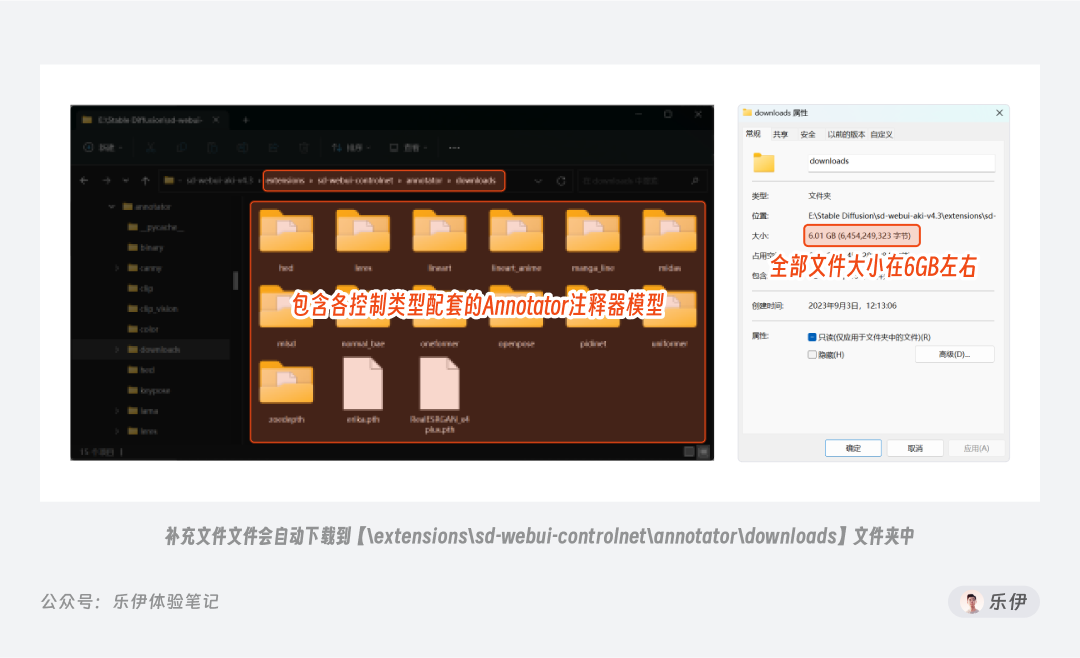Click the up-arrow navigation icon
Viewport: 1080px width, 658px height.
click(144, 180)
